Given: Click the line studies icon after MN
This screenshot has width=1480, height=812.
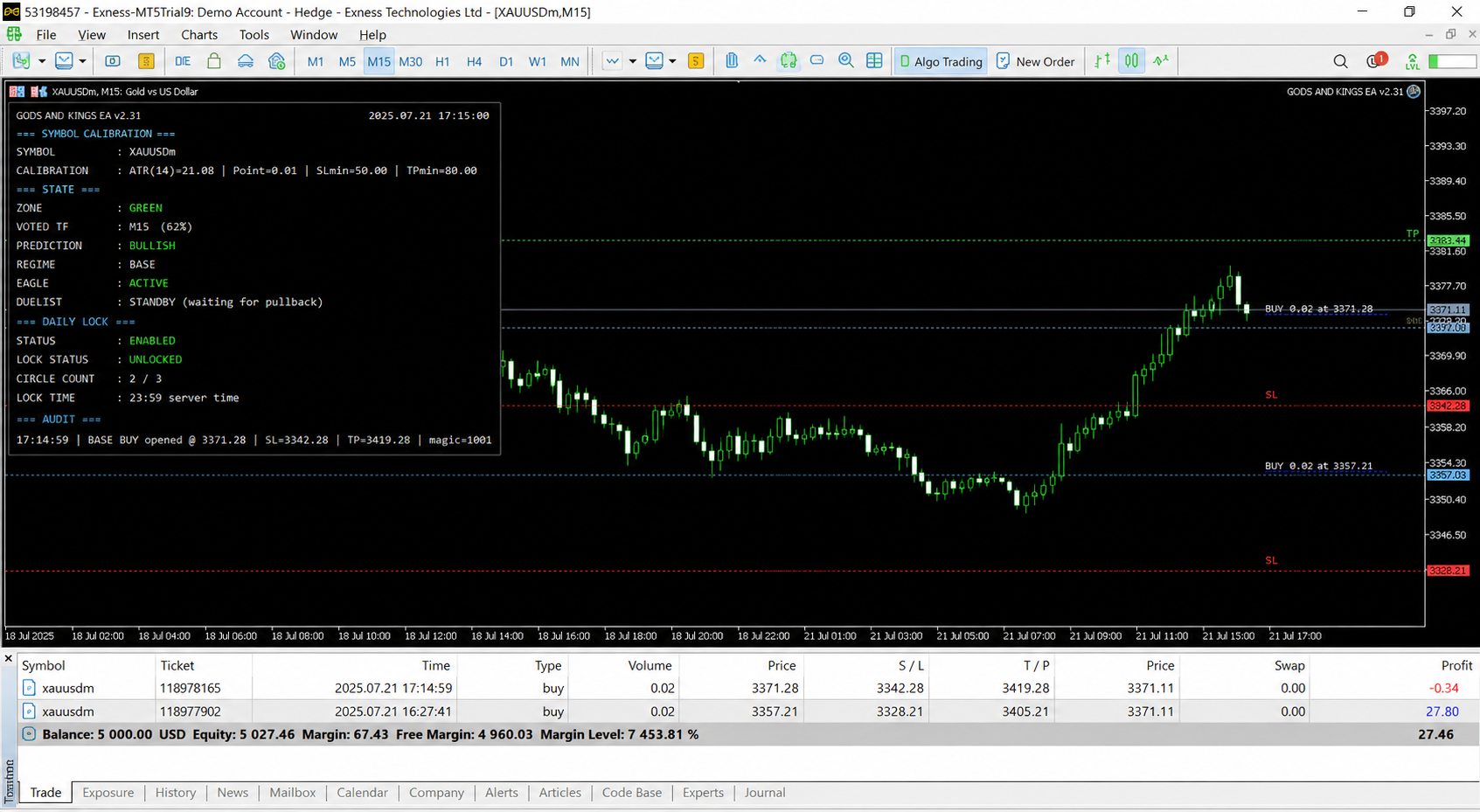Looking at the screenshot, I should pyautogui.click(x=612, y=61).
